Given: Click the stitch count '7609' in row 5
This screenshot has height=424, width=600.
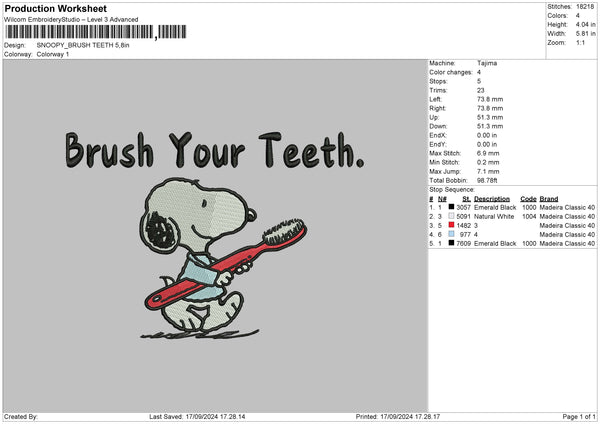Looking at the screenshot, I should click(x=463, y=243).
